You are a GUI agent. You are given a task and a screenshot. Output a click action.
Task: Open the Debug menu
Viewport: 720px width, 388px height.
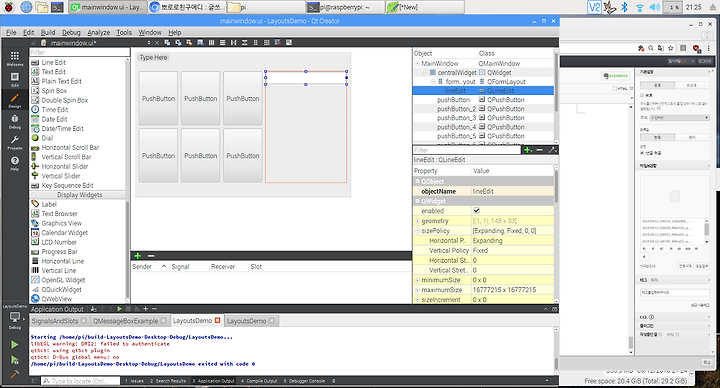[x=71, y=32]
